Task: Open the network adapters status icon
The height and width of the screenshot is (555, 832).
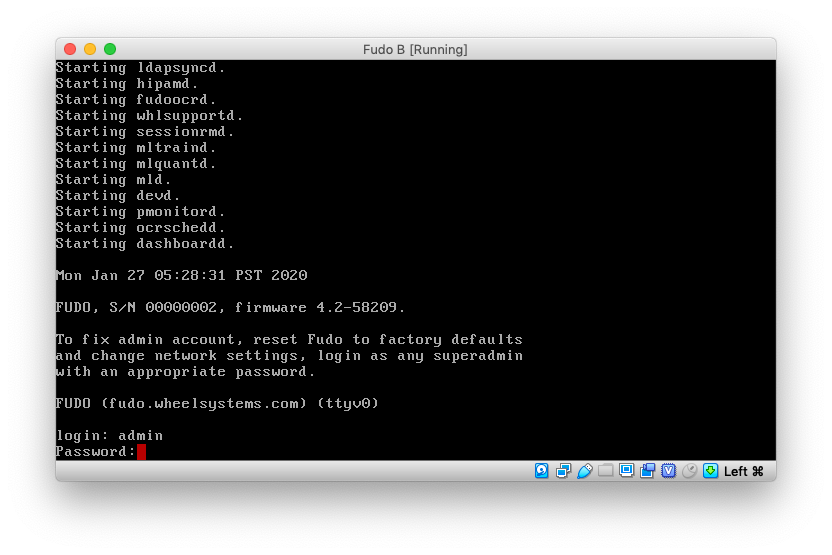Action: tap(563, 471)
